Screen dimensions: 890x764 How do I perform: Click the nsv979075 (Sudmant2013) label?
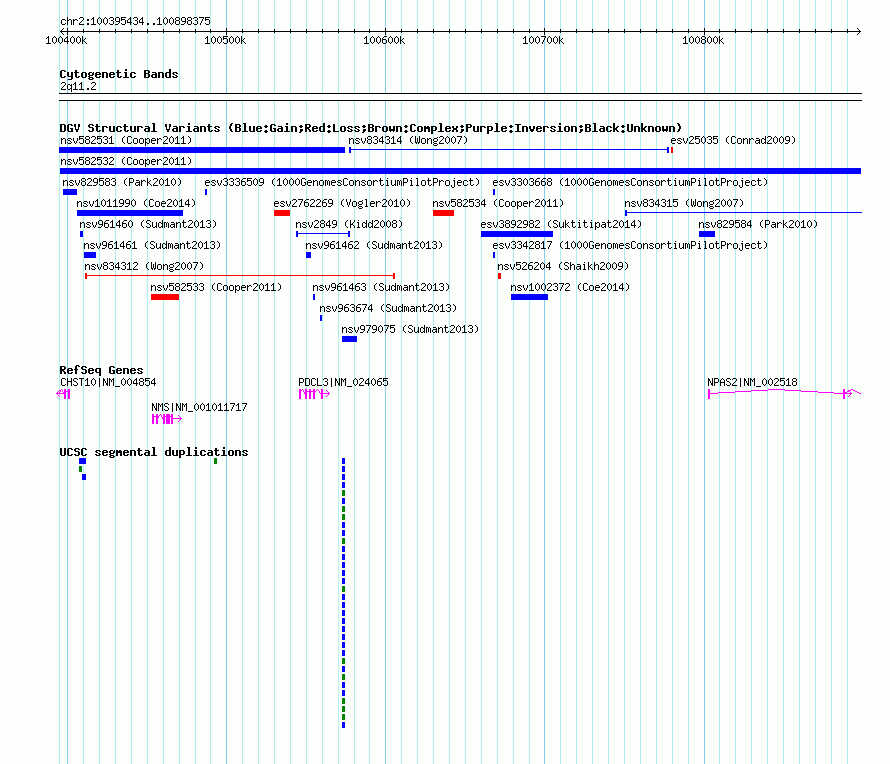coord(410,329)
